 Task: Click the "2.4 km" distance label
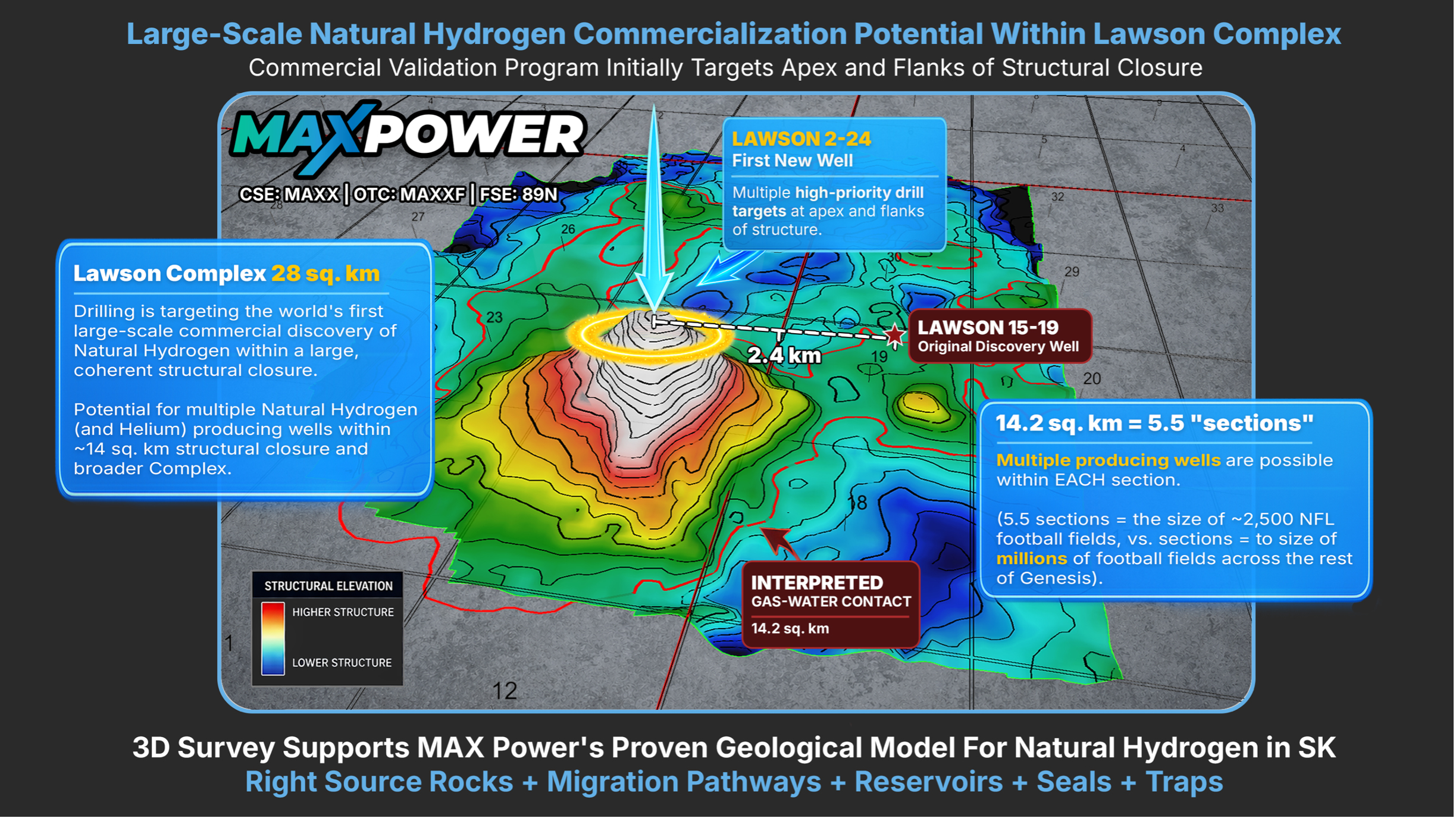785,356
